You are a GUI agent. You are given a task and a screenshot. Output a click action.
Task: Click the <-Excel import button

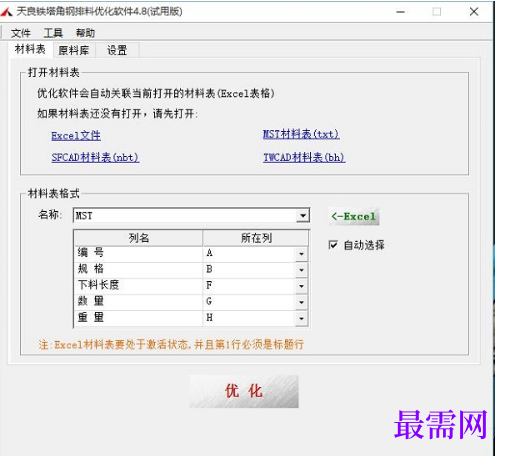(x=354, y=217)
